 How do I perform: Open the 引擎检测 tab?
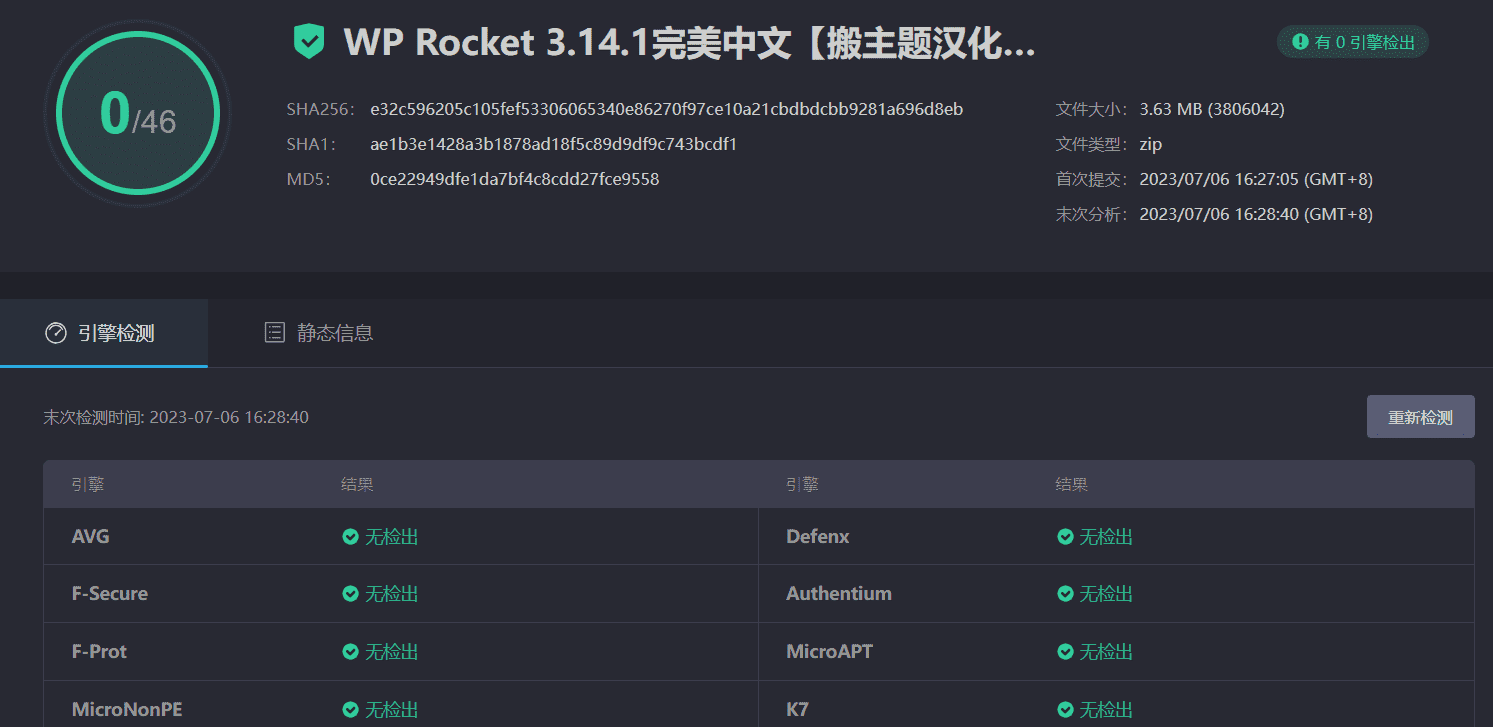coord(104,333)
